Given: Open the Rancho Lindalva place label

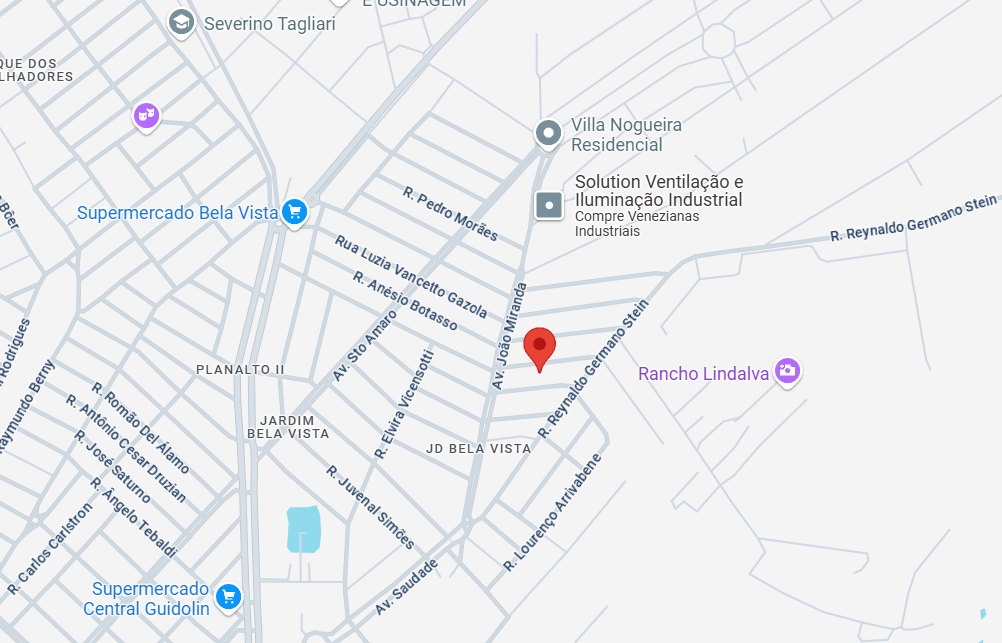Looking at the screenshot, I should tap(704, 374).
